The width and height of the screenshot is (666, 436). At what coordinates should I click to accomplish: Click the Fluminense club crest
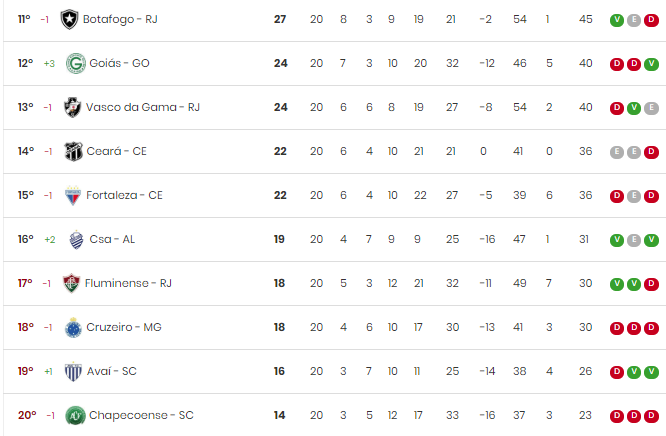coord(71,283)
